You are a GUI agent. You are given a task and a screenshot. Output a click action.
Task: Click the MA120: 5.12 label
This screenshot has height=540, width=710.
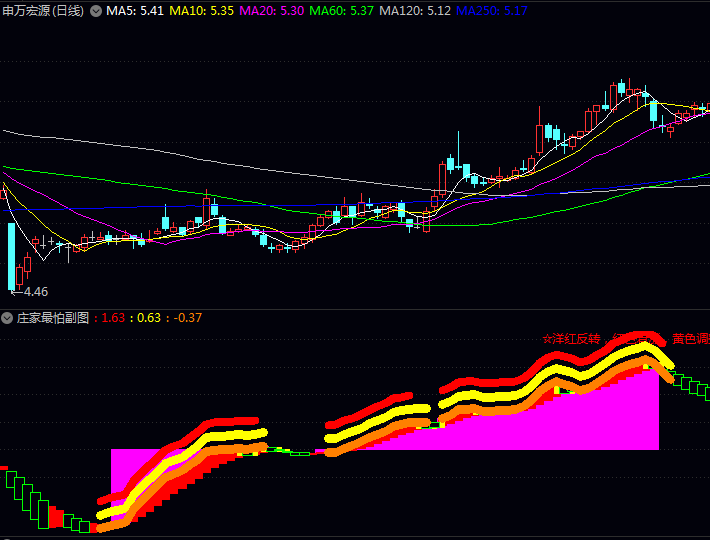[x=415, y=11]
